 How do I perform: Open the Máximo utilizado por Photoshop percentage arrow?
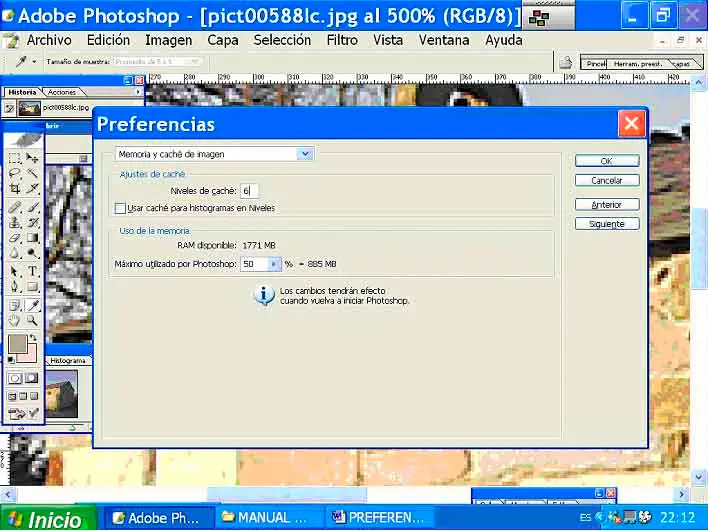(x=274, y=264)
